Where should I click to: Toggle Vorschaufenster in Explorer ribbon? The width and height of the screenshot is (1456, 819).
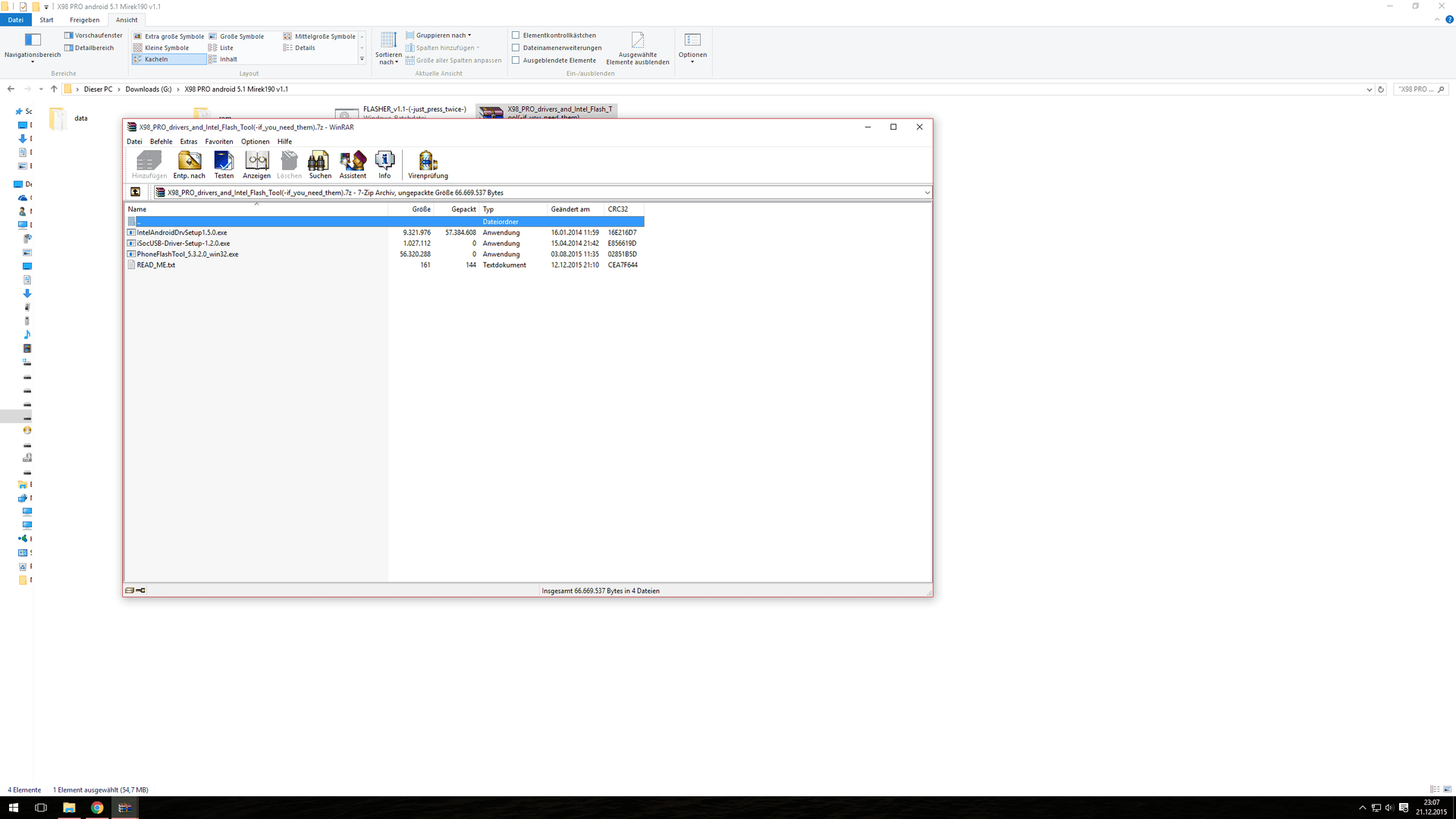[93, 36]
